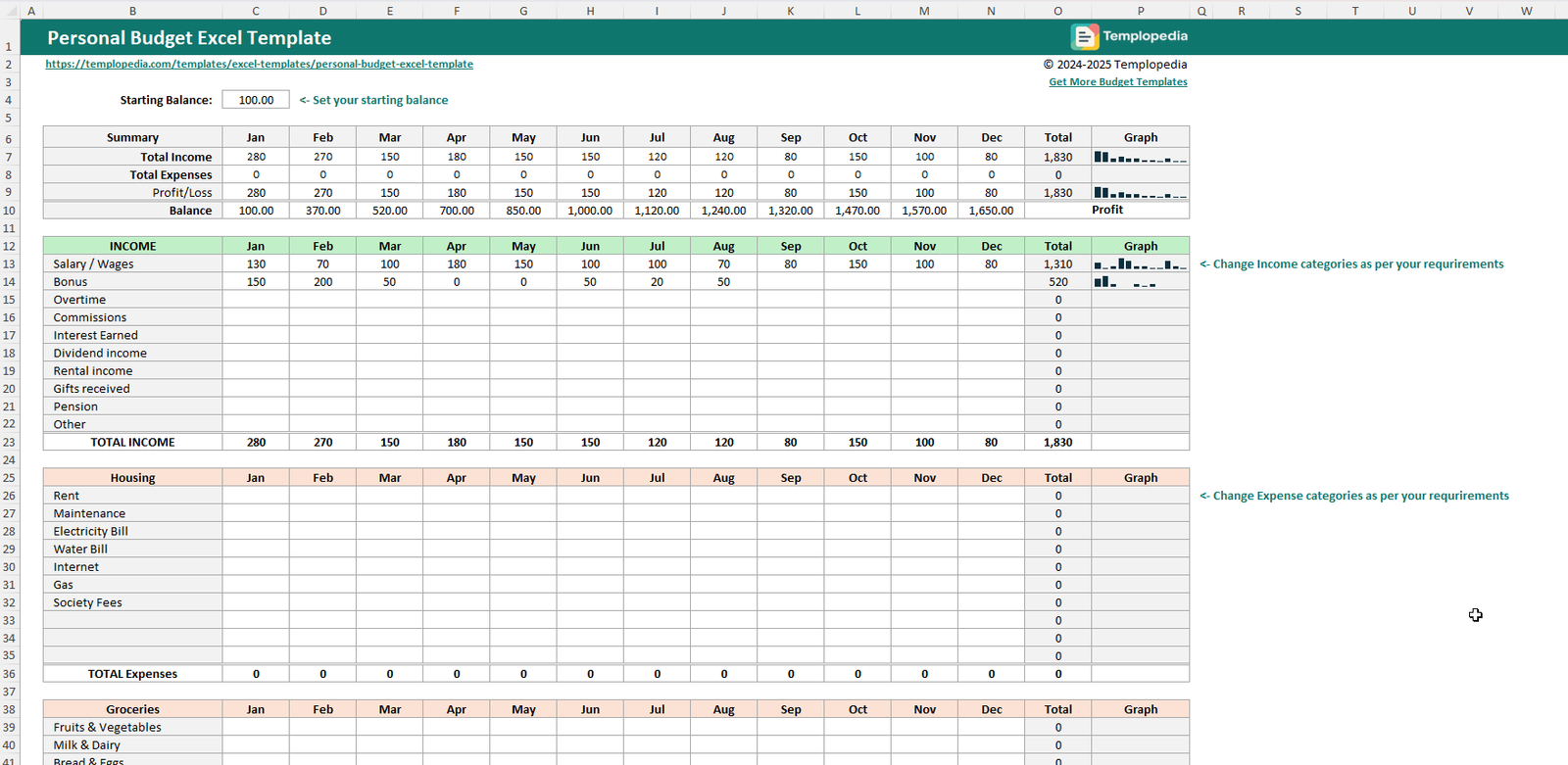Select the Gifts received category cell
The width and height of the screenshot is (1568, 765).
[132, 389]
